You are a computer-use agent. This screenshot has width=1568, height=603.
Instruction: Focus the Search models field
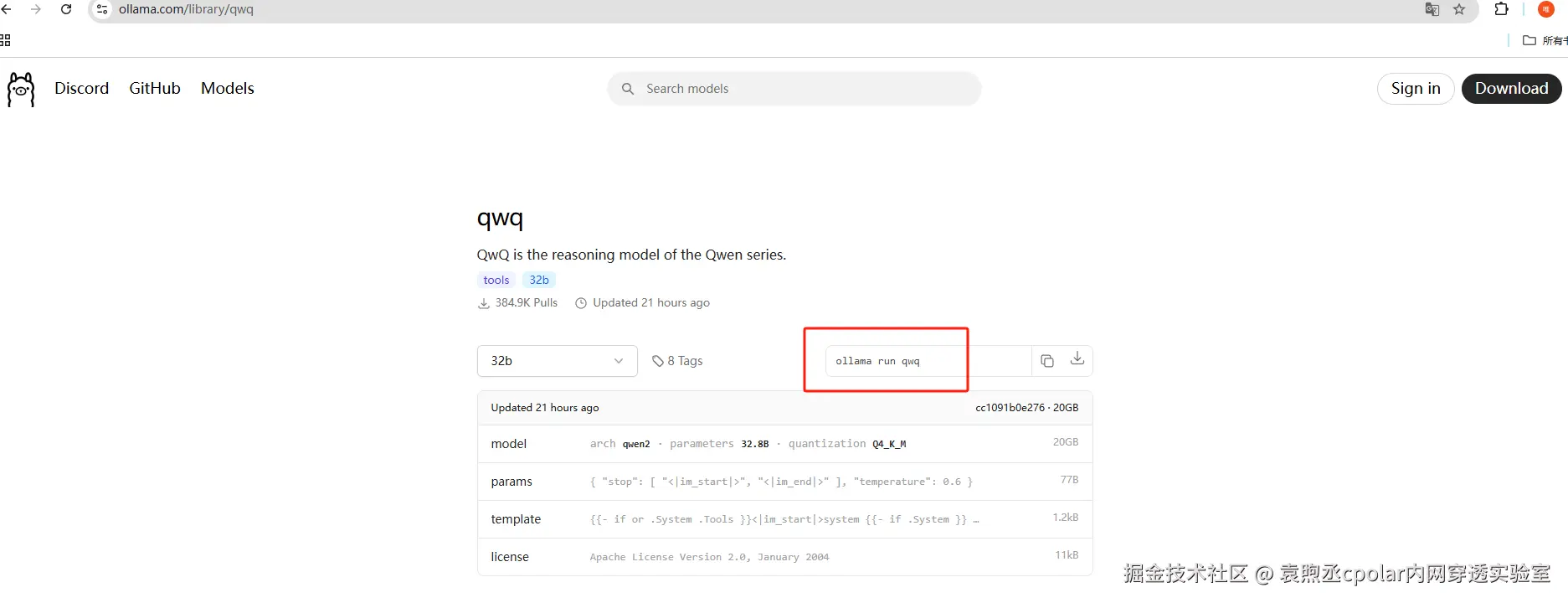coord(794,89)
